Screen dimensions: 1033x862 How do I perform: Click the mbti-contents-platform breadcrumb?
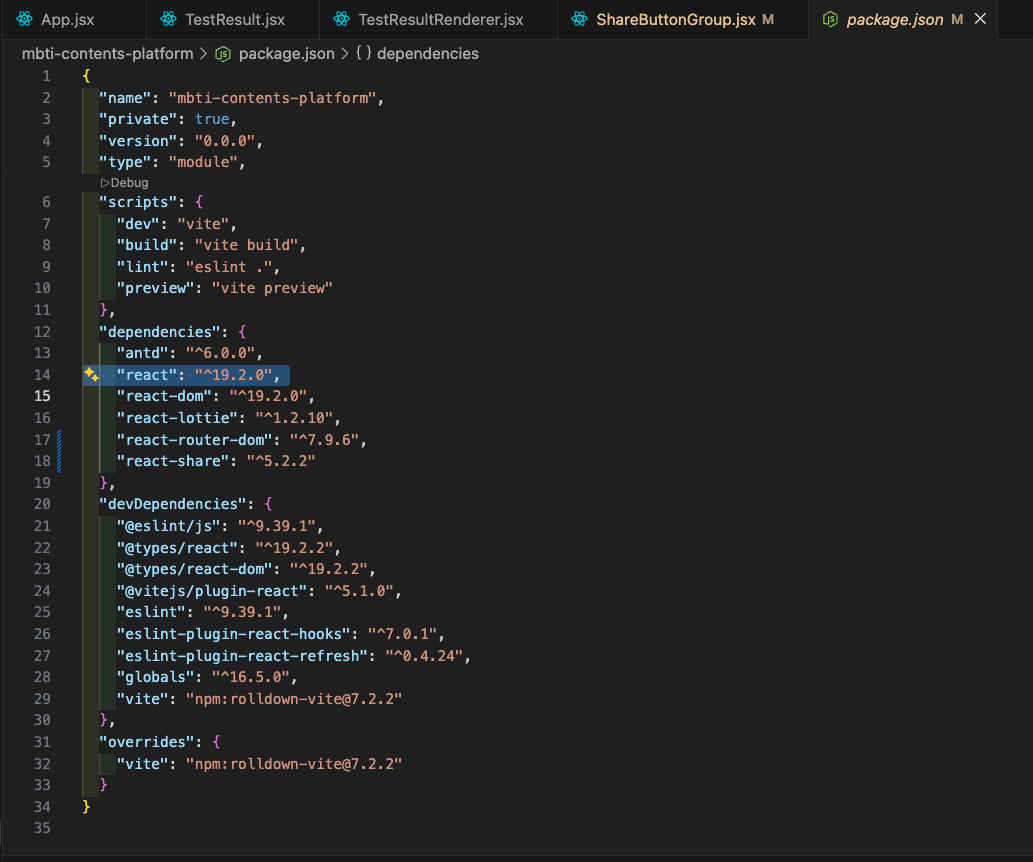pos(107,53)
